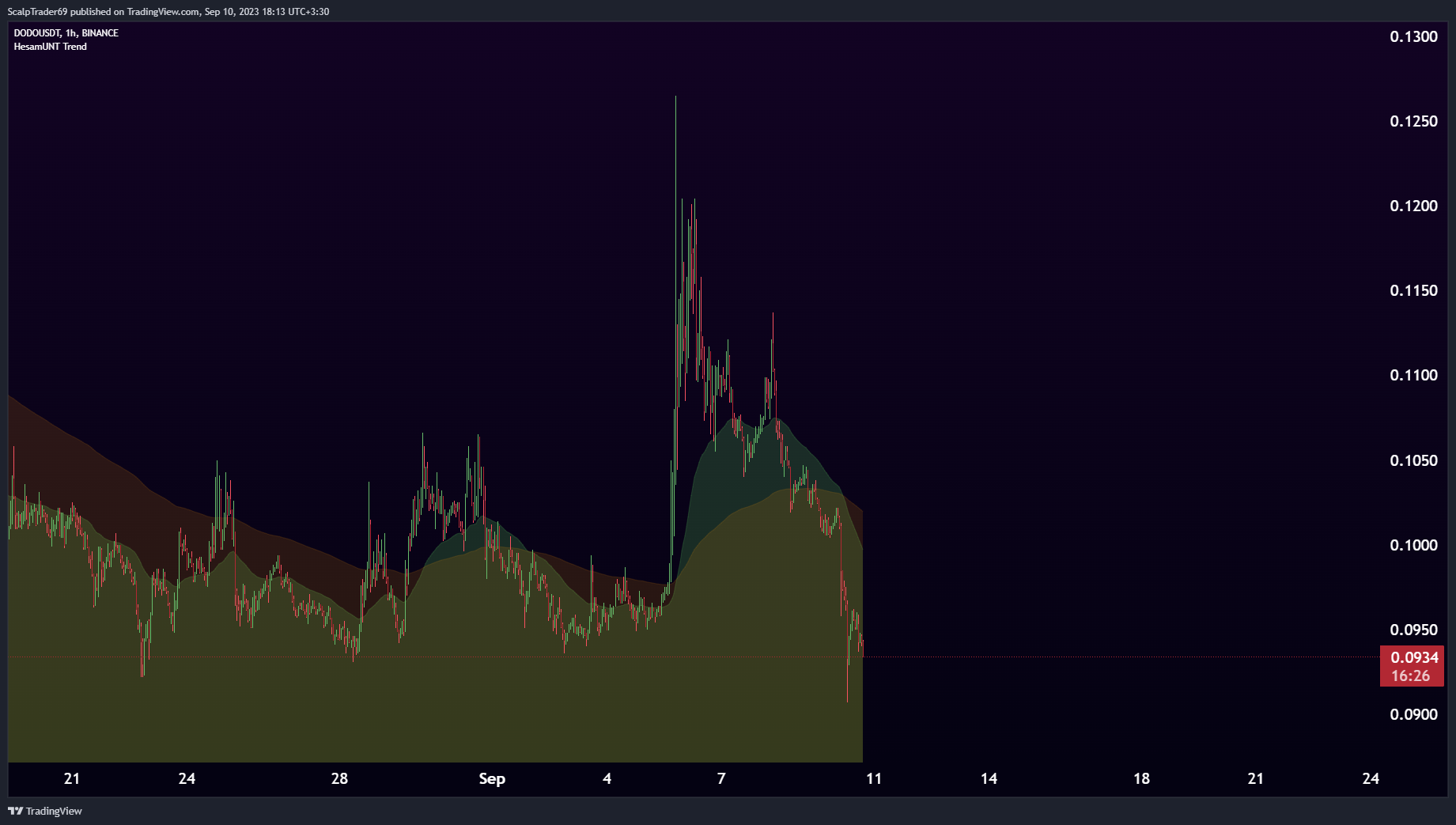Click the 0.1050 price axis label
The height and width of the screenshot is (825, 1456).
tap(1414, 460)
